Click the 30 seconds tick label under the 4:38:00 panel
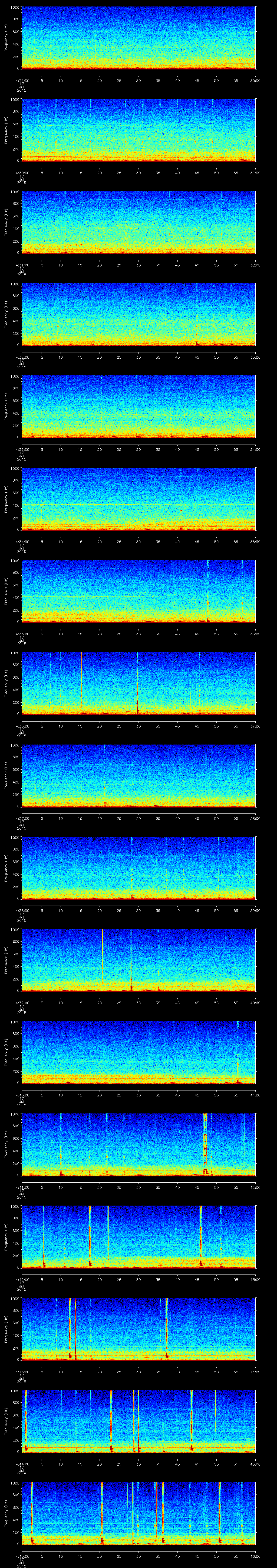Screen dimensions: 277x1568 point(138,910)
